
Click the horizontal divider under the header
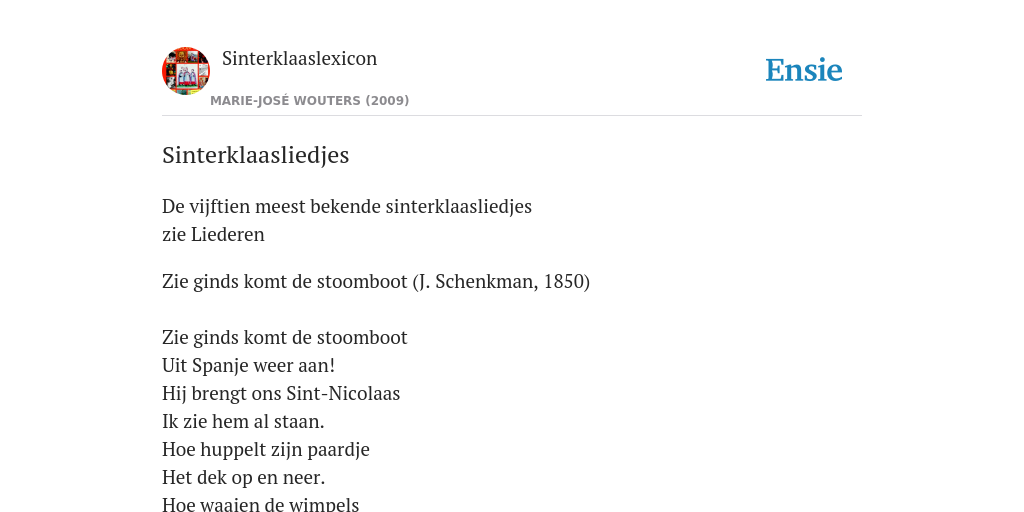512,116
